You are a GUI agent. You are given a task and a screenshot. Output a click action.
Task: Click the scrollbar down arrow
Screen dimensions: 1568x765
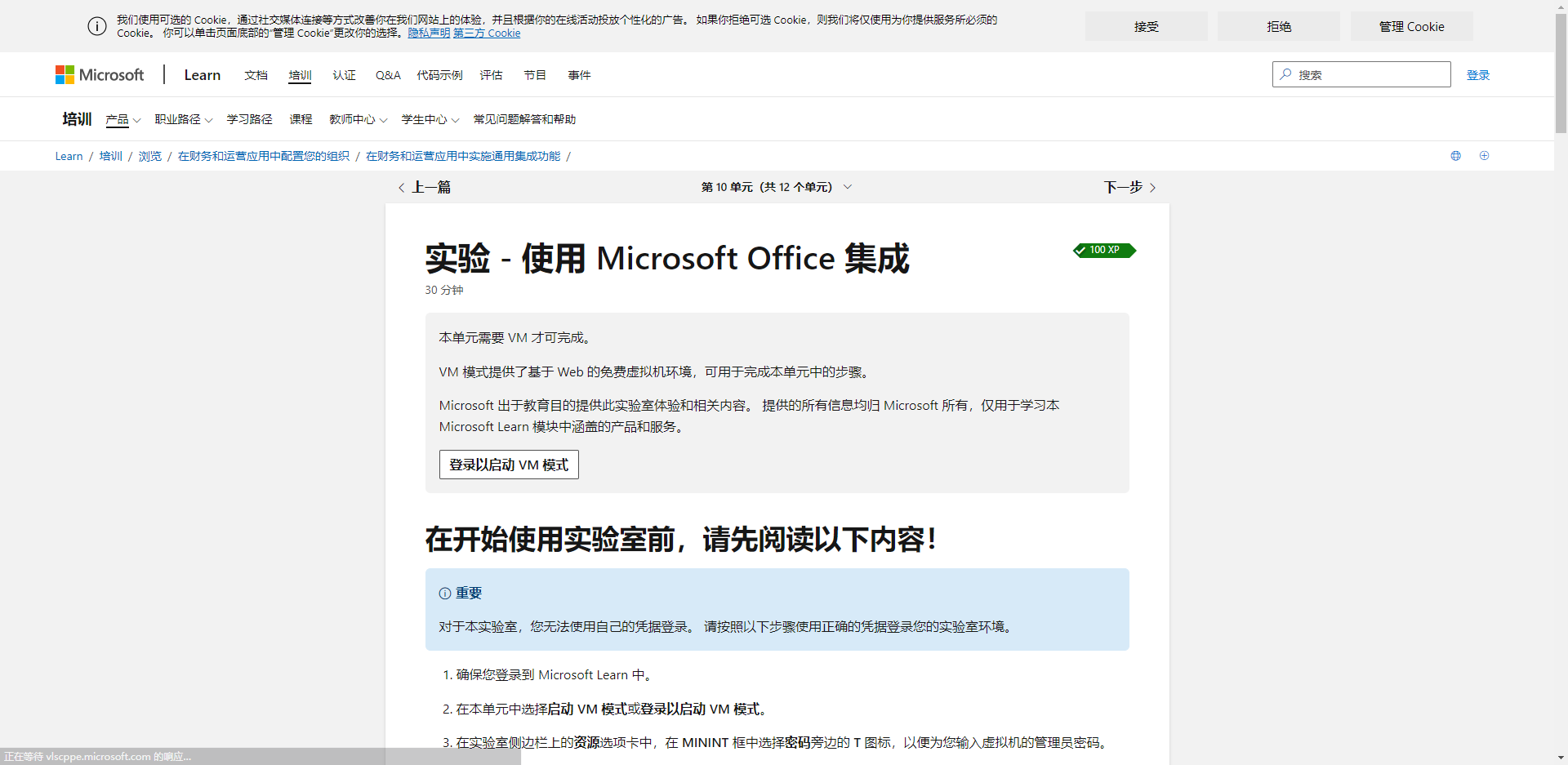pos(1561,758)
